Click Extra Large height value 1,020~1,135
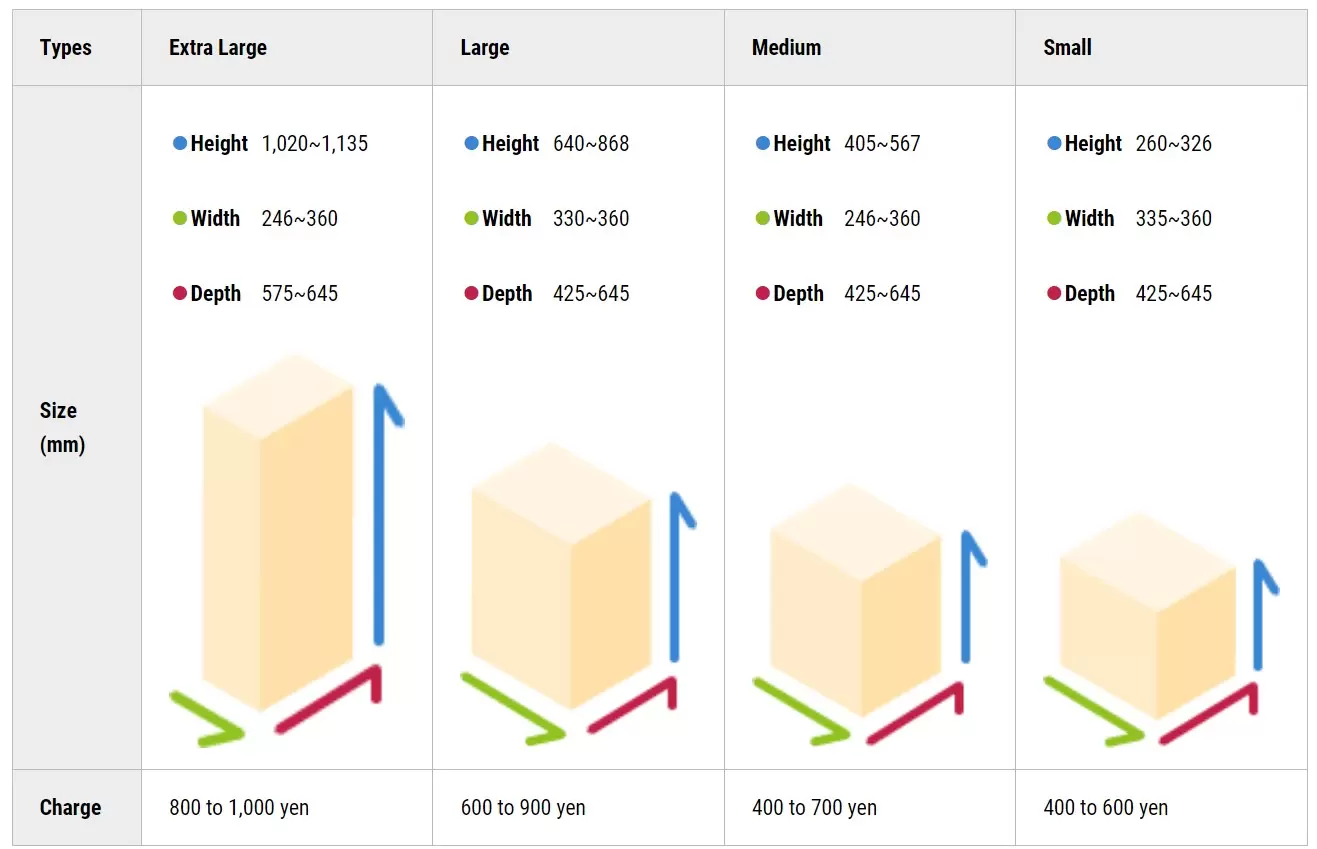This screenshot has height=849, width=1317. (x=315, y=143)
